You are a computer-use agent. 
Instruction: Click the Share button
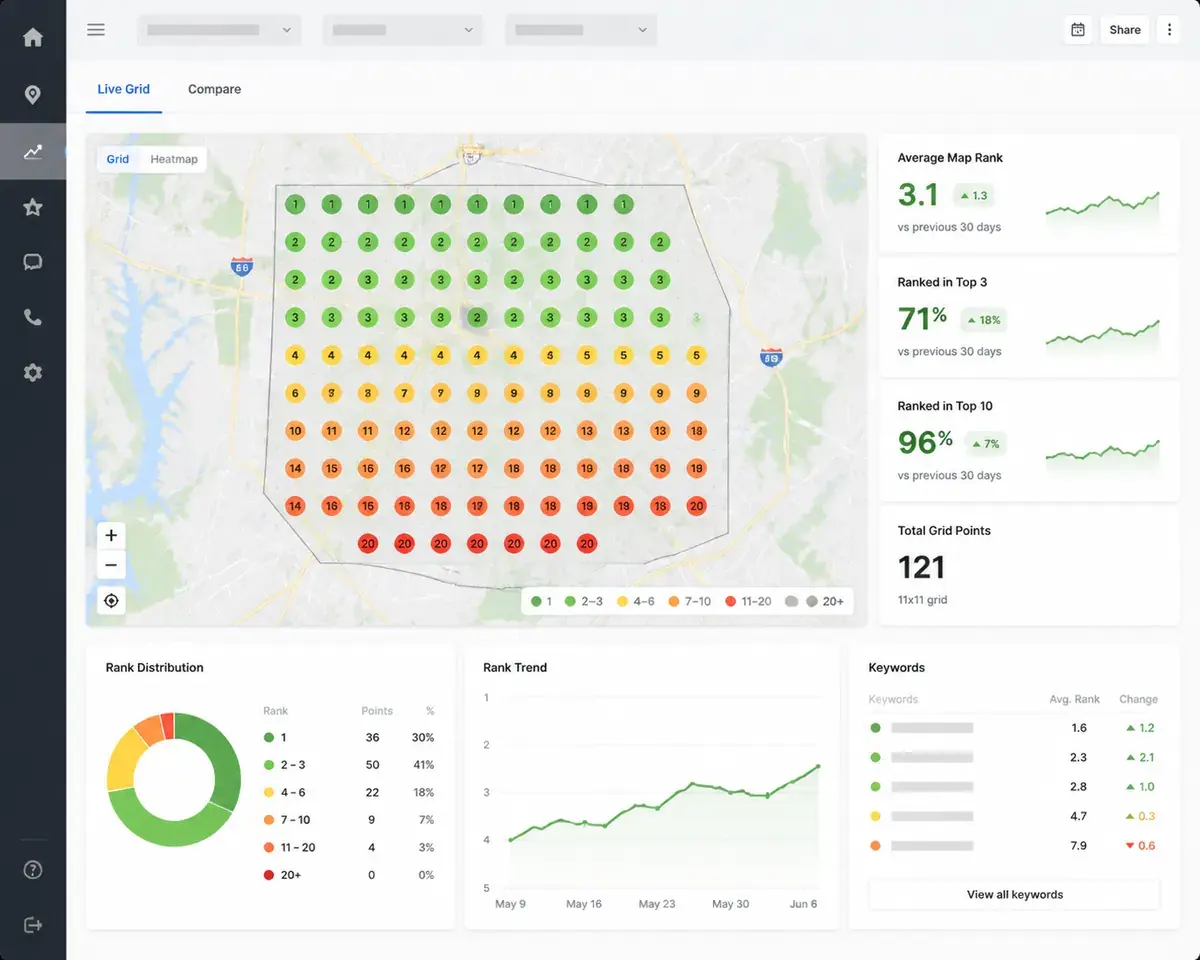(x=1125, y=30)
